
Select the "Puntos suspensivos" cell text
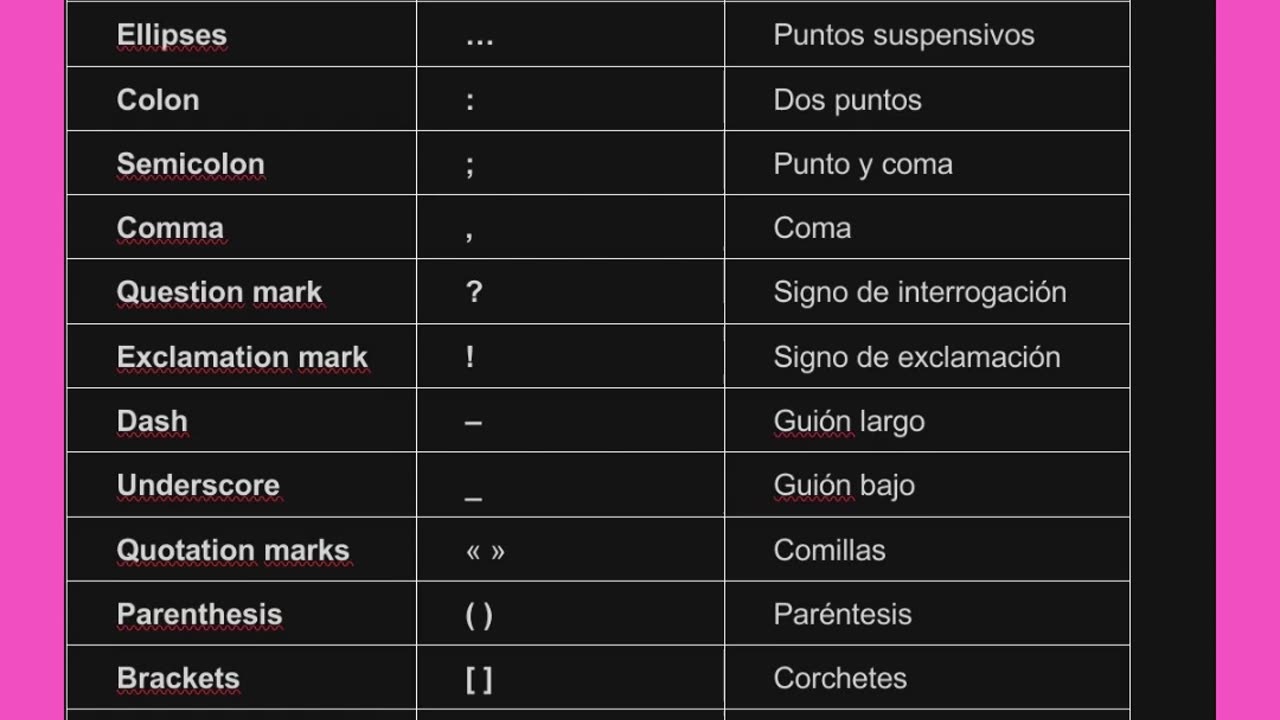(903, 35)
